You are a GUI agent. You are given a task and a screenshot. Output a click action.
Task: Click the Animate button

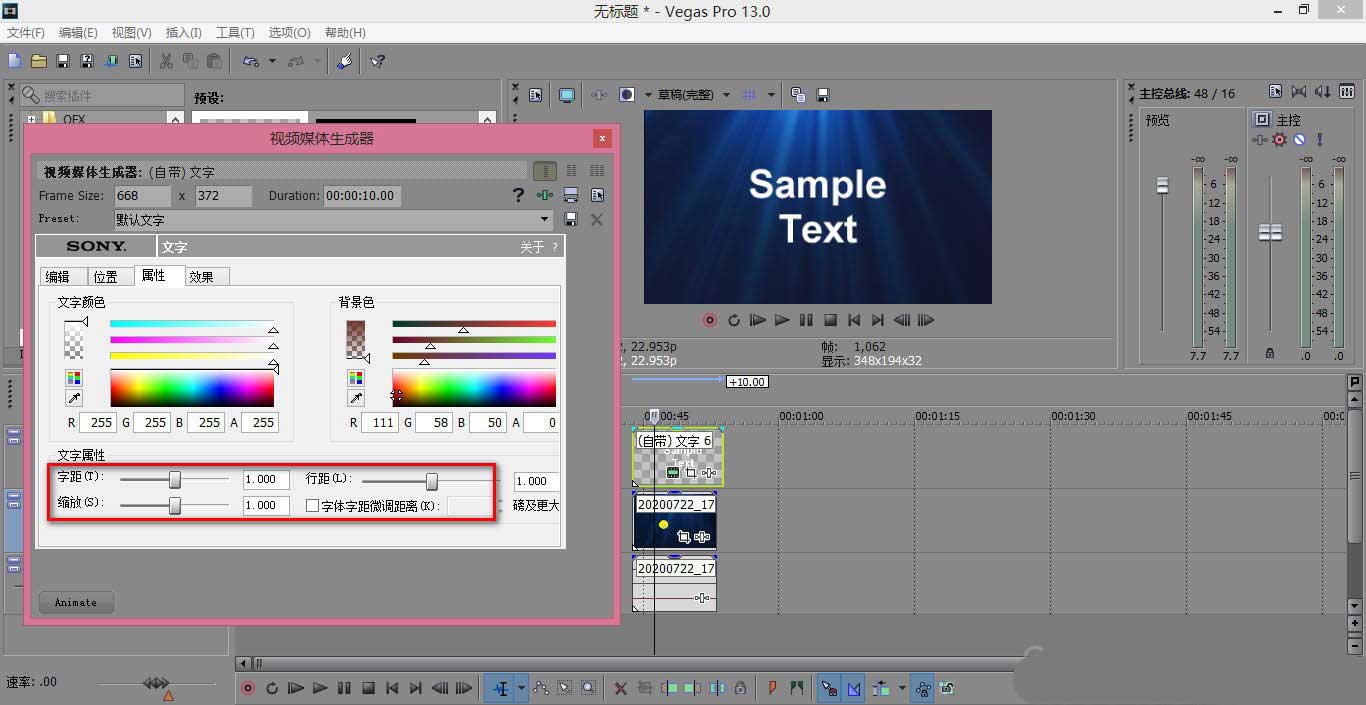point(76,602)
